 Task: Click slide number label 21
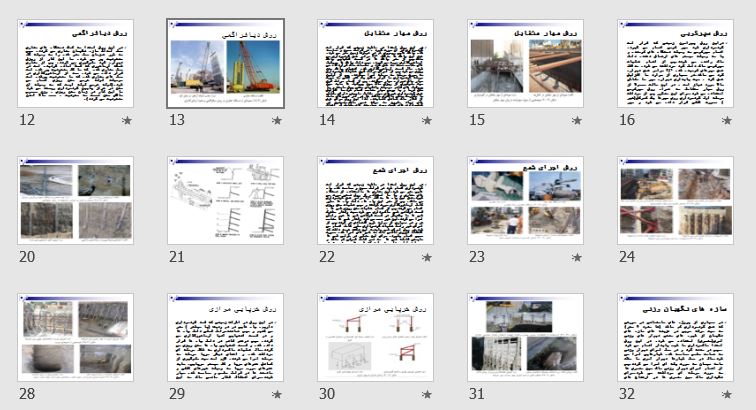pos(177,257)
